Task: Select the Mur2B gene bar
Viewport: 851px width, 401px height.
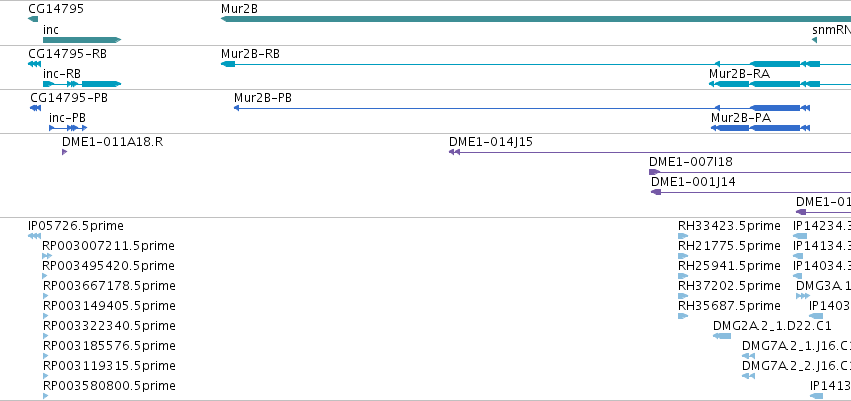Action: pos(536,19)
